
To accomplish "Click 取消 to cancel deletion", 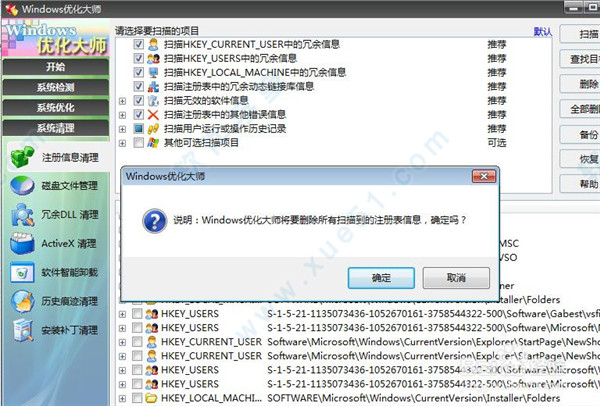I will 455,277.
